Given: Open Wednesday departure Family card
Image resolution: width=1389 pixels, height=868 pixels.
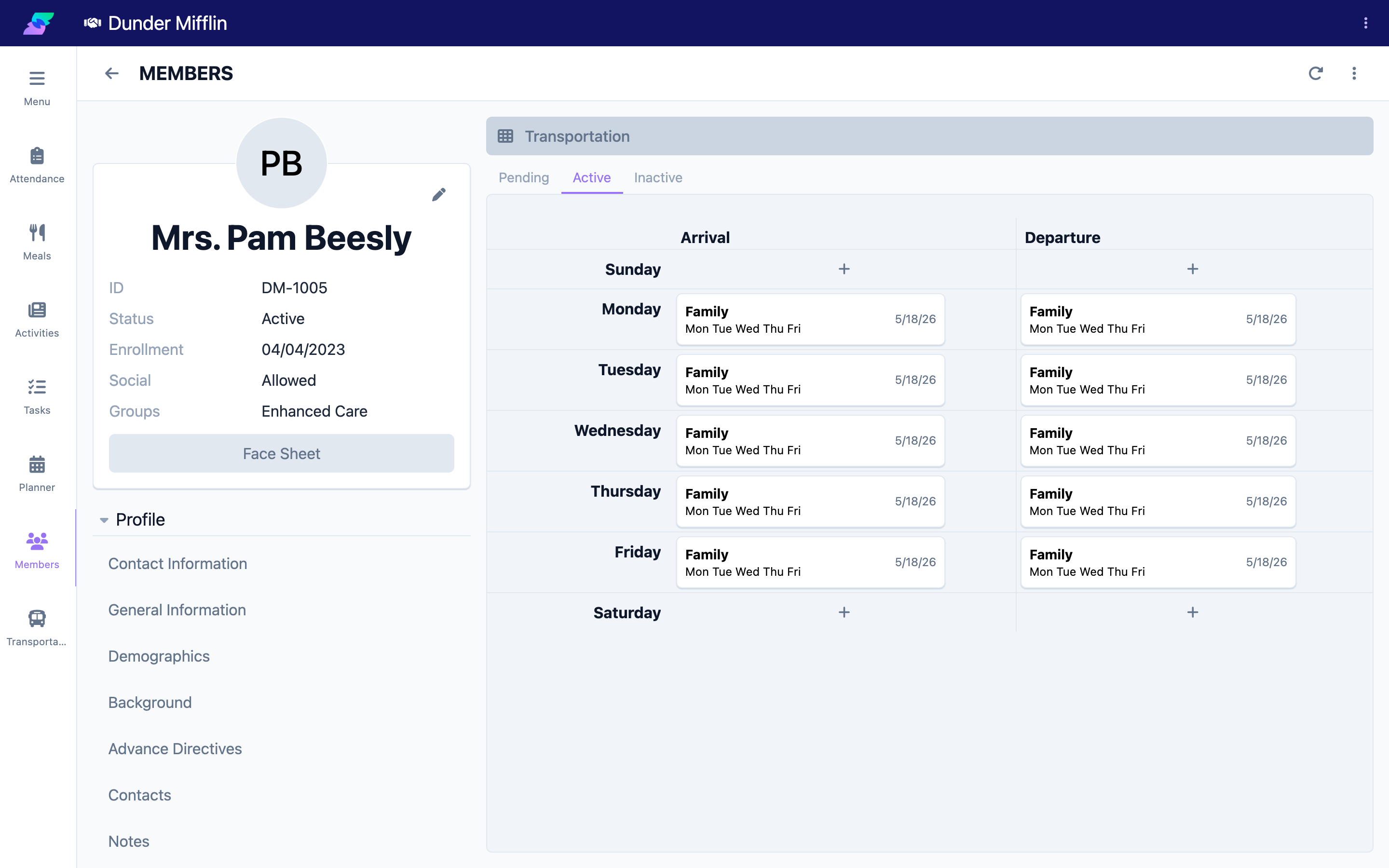Looking at the screenshot, I should pyautogui.click(x=1157, y=441).
